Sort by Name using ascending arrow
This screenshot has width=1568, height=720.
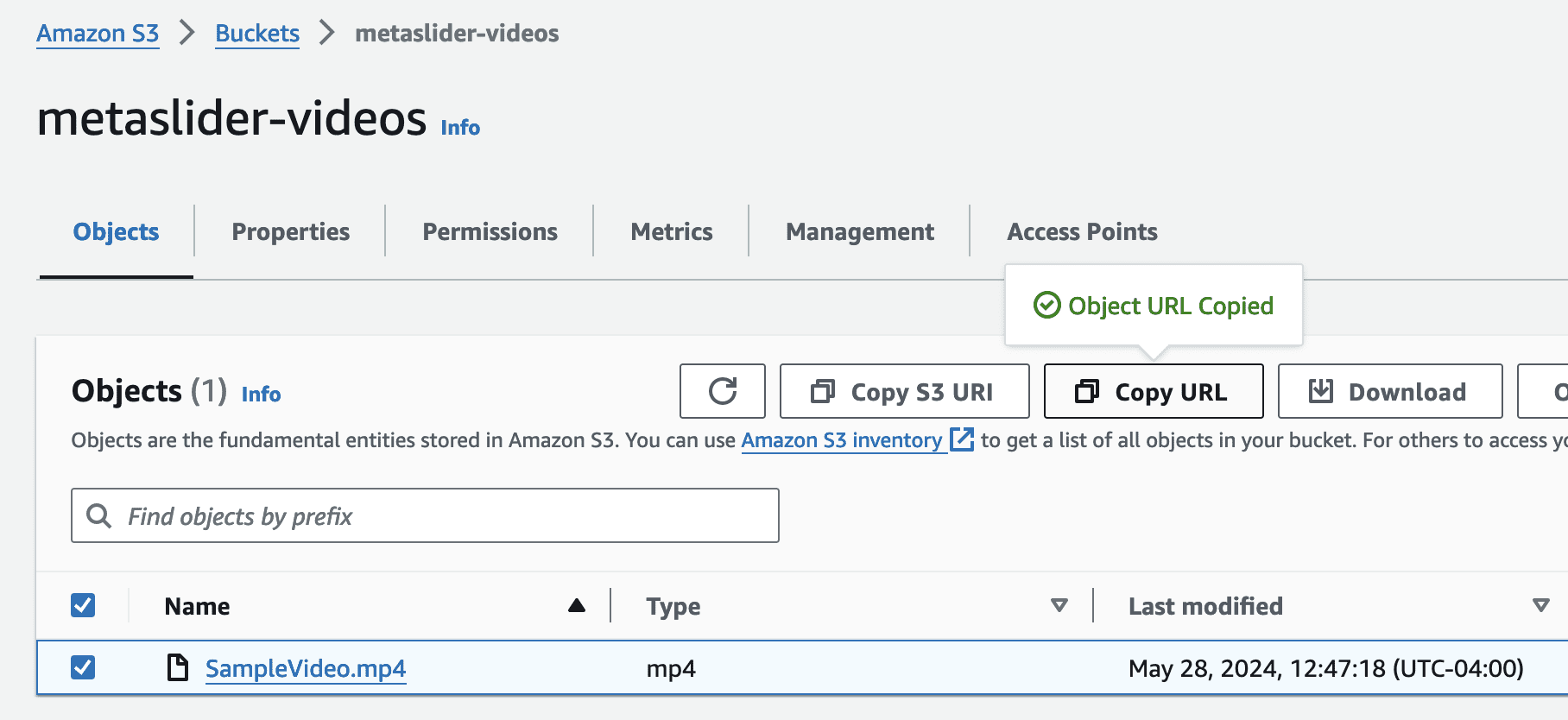(577, 605)
